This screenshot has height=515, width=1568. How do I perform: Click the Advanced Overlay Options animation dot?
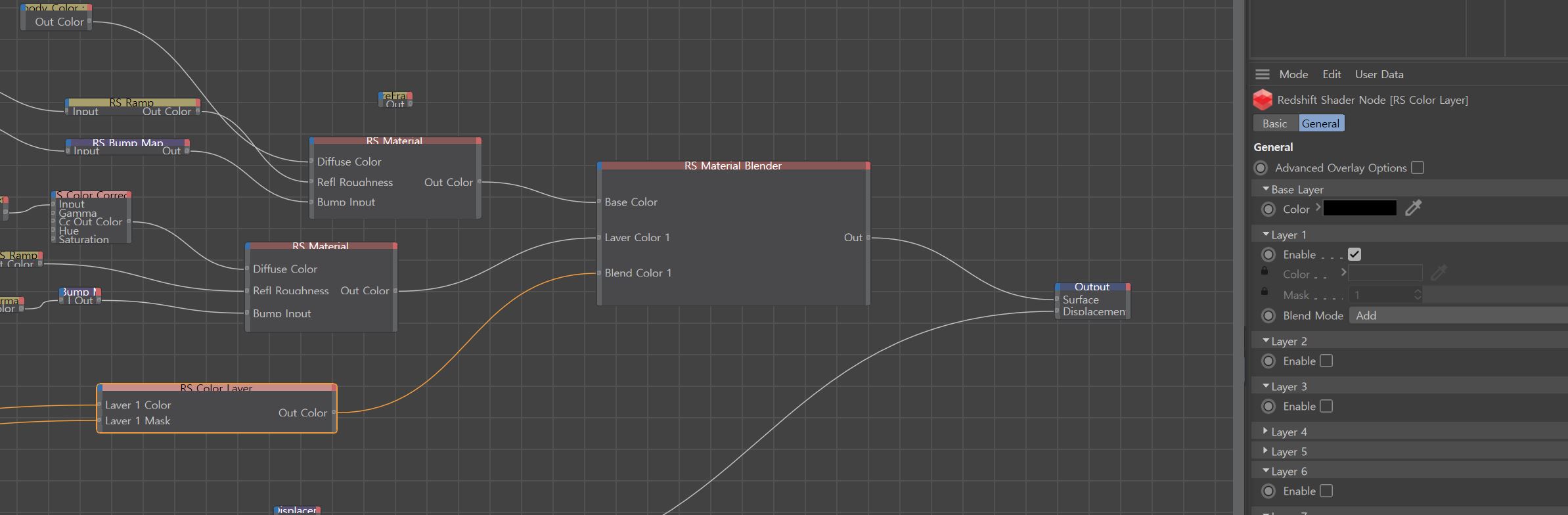1261,168
